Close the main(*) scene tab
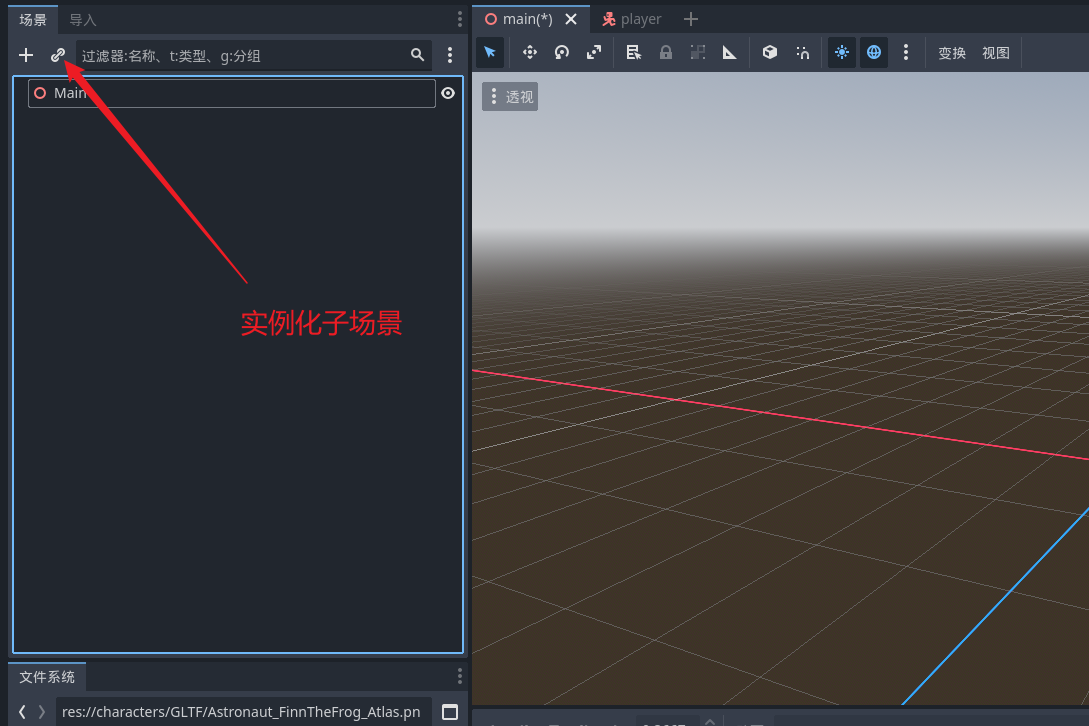 (571, 19)
